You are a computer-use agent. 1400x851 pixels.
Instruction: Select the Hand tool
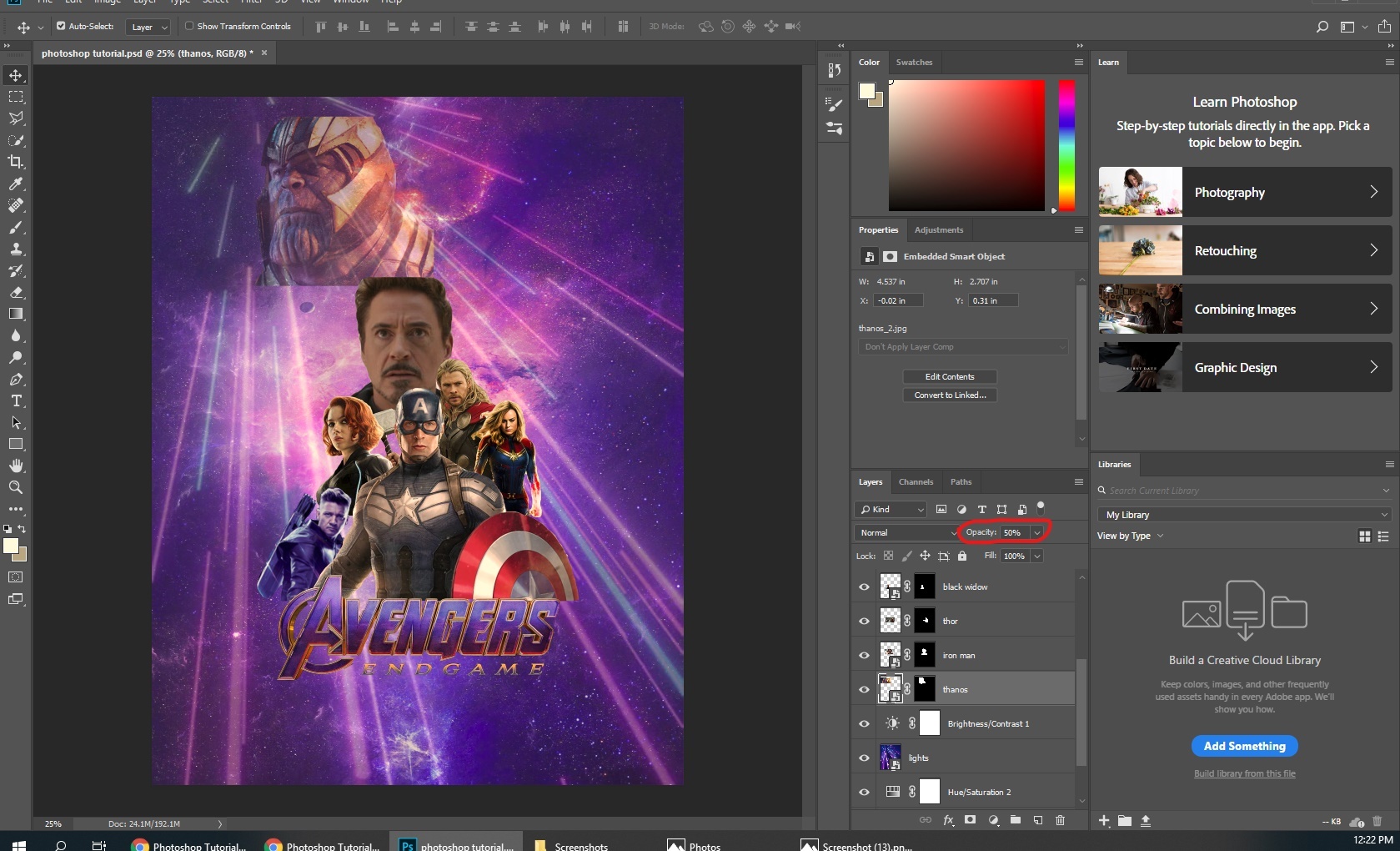tap(16, 466)
